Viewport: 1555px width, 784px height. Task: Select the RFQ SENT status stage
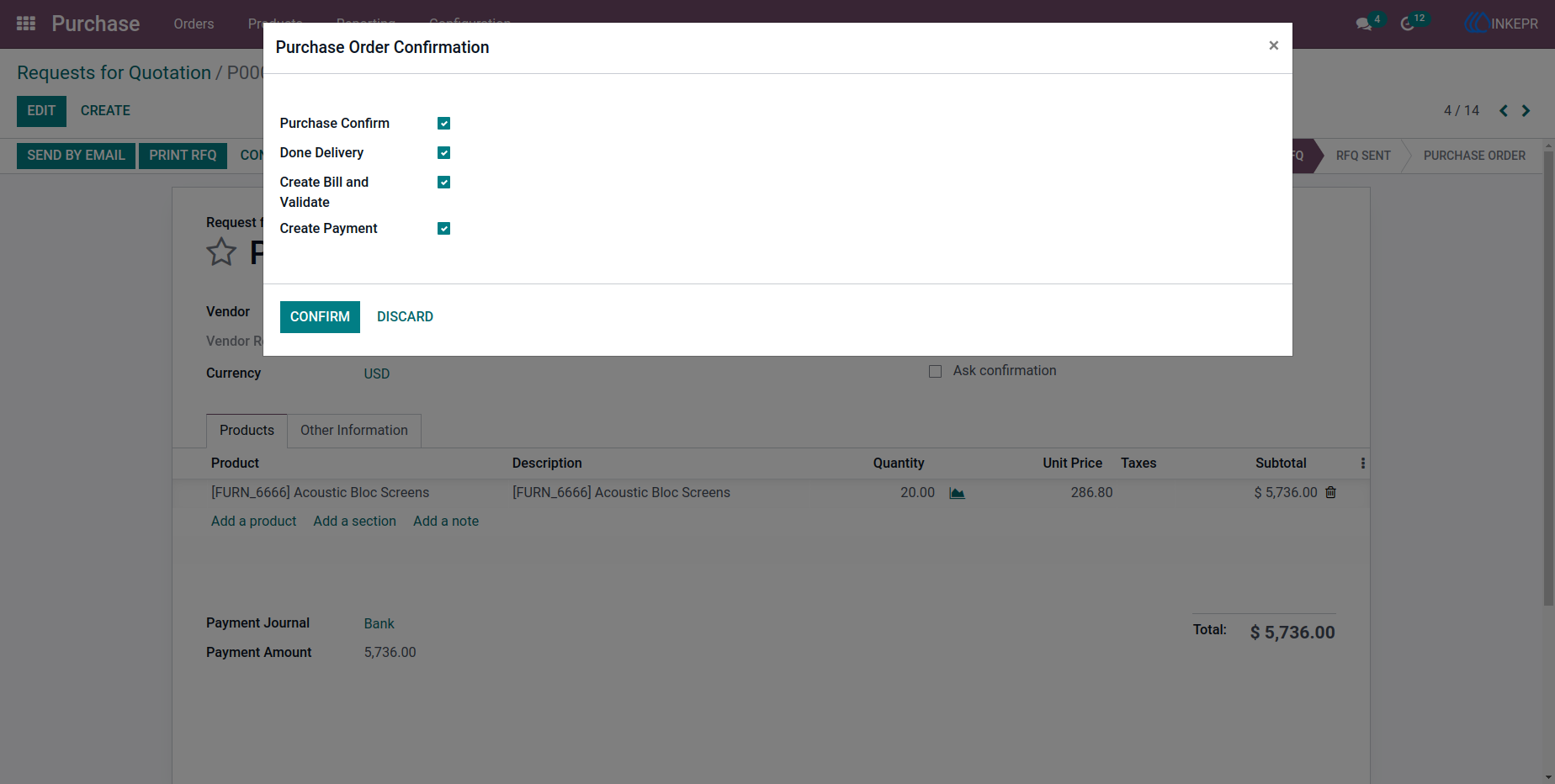(1362, 156)
